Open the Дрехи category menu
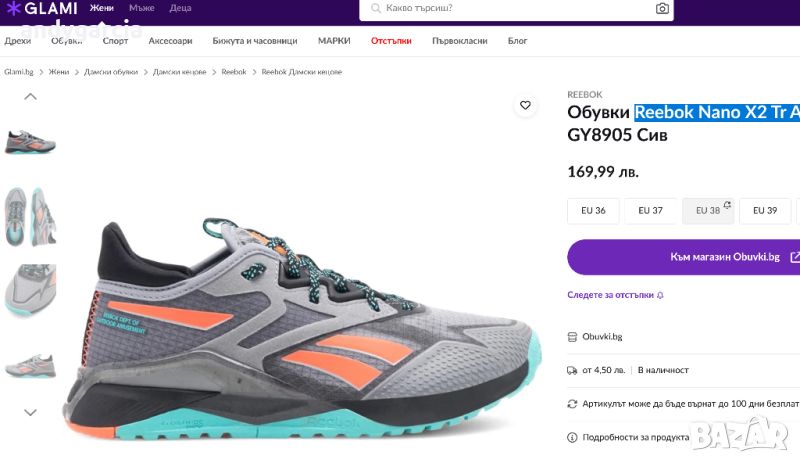 pos(18,41)
